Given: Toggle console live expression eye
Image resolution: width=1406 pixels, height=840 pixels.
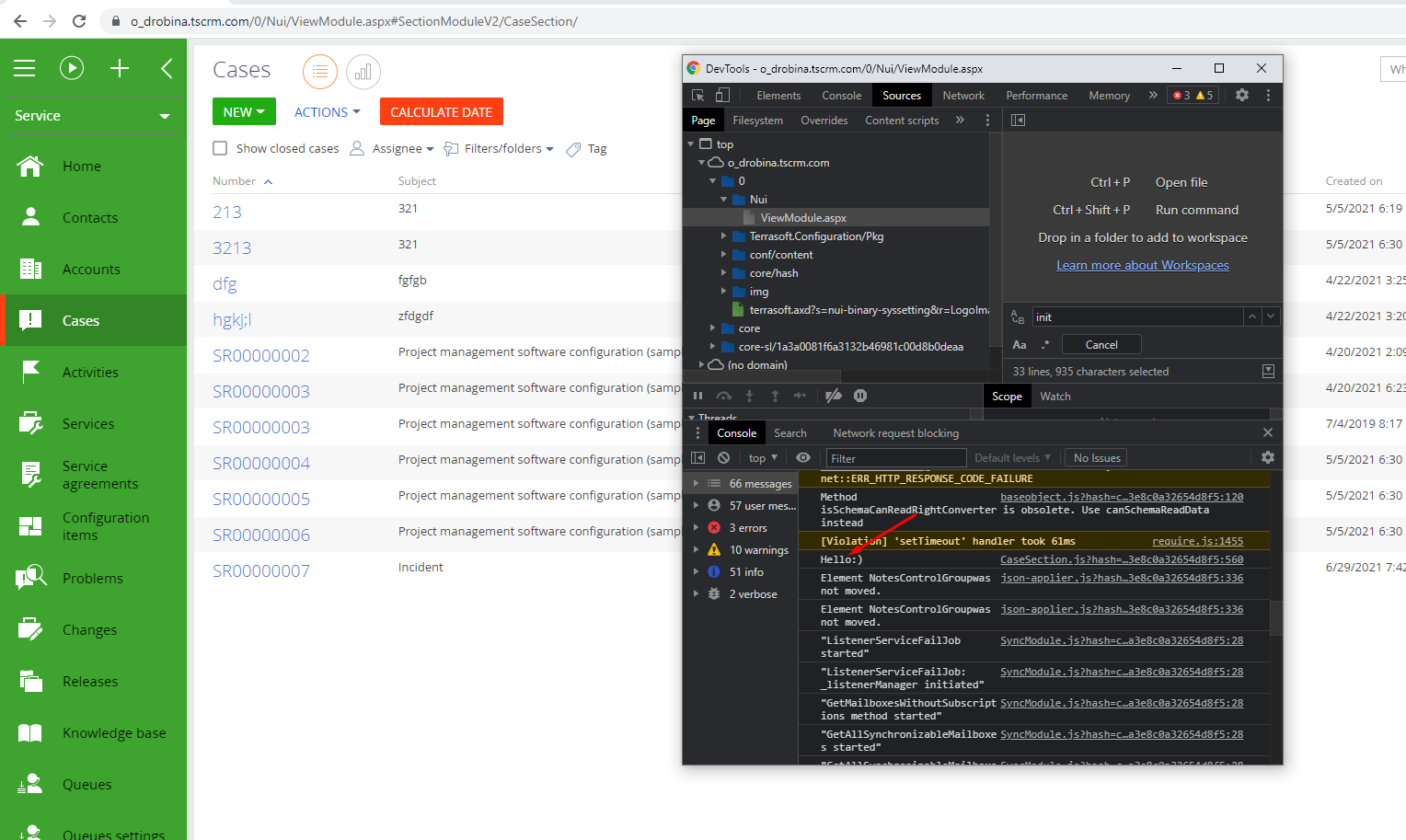Looking at the screenshot, I should 803,458.
